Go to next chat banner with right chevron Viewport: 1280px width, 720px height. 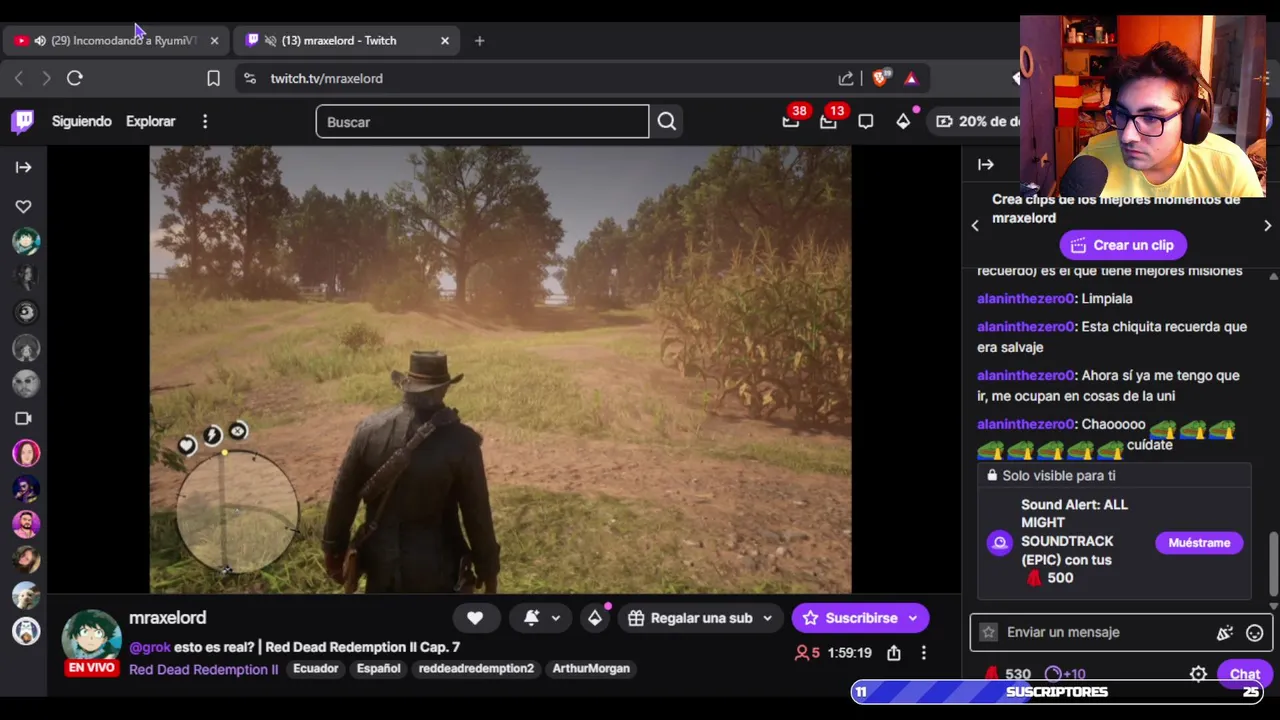[1267, 226]
